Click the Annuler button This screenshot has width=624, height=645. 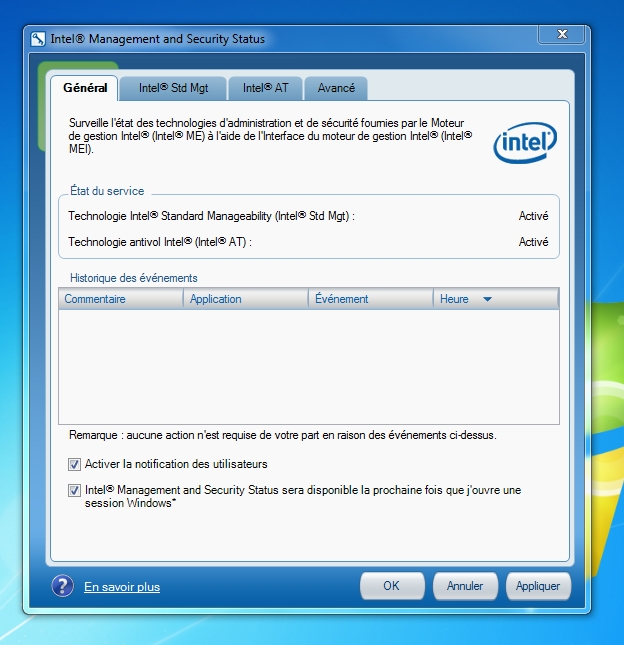click(x=465, y=586)
